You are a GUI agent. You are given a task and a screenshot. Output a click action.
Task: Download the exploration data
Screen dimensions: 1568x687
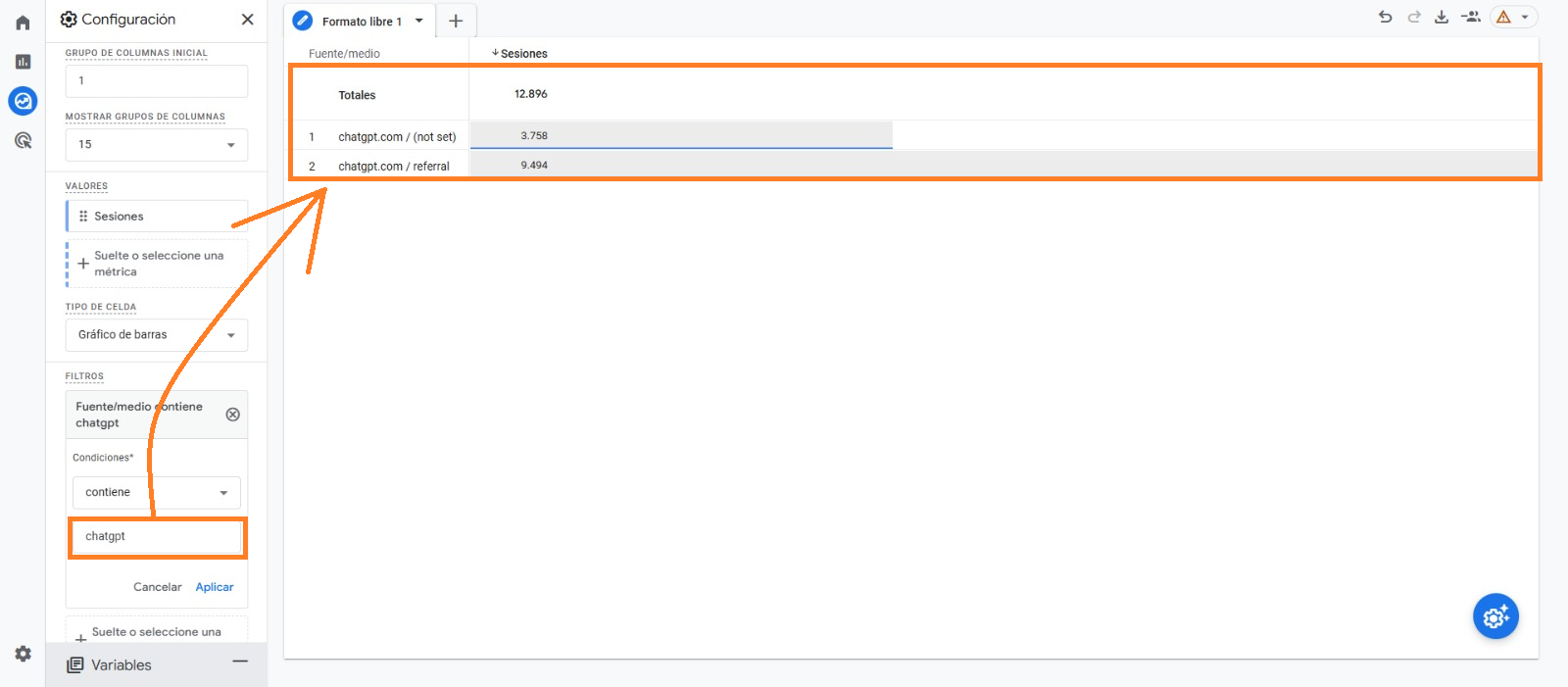(1442, 17)
